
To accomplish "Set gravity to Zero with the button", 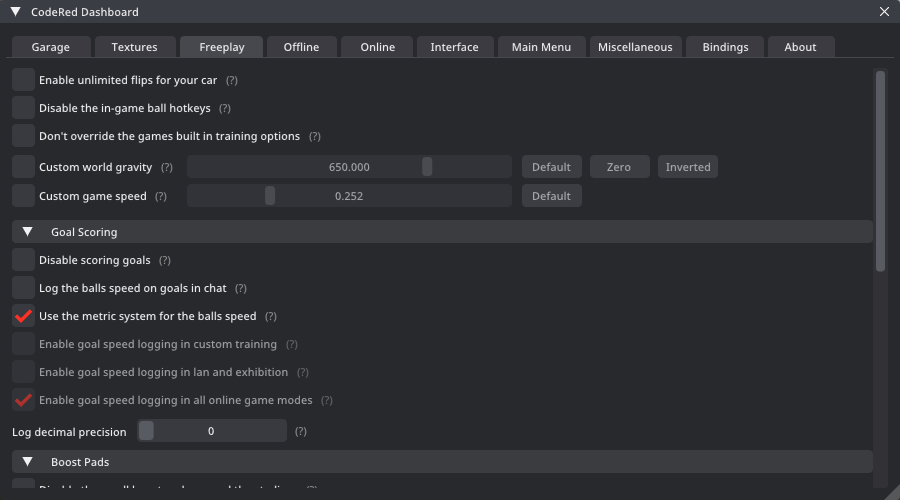I will click(619, 167).
